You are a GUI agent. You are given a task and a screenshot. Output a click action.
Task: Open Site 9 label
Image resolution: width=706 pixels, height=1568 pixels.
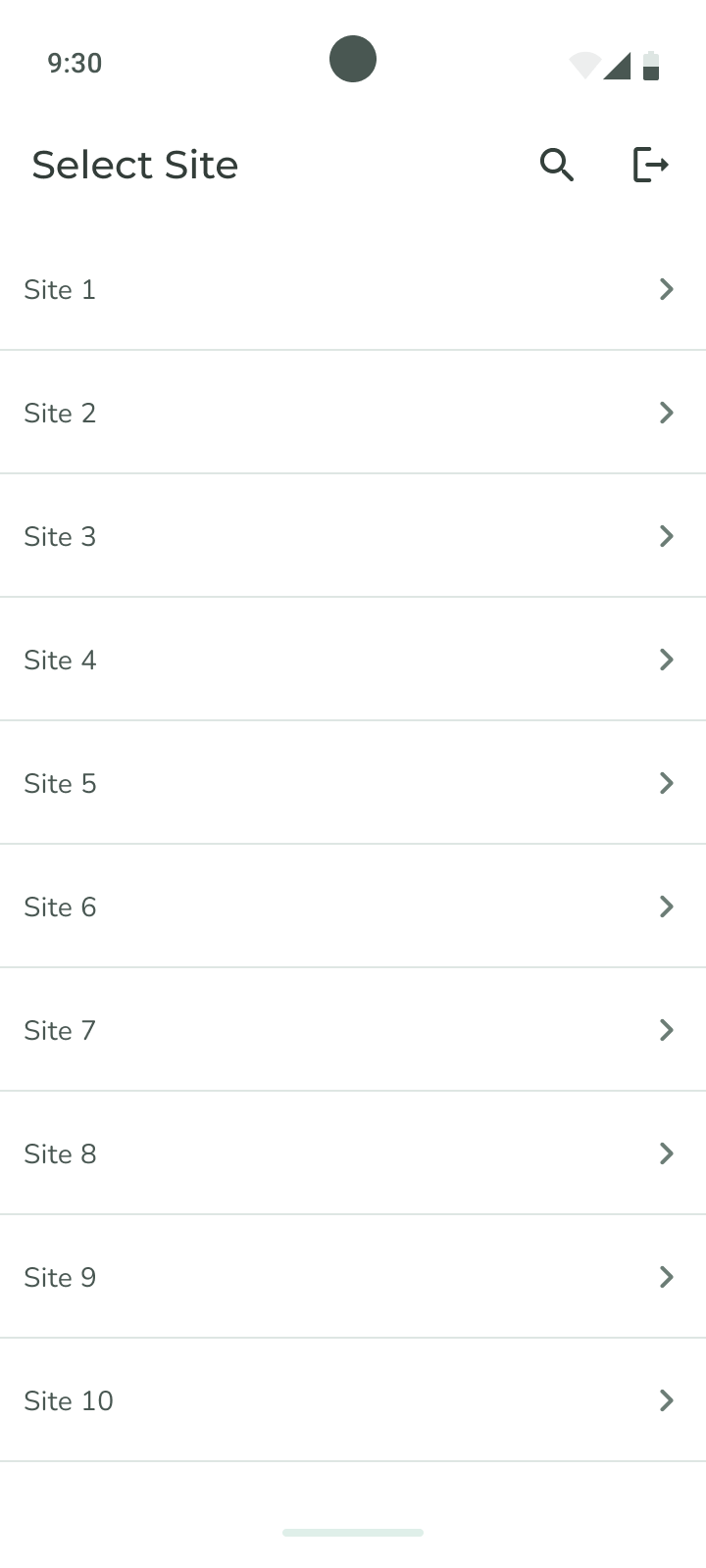pyautogui.click(x=61, y=1277)
